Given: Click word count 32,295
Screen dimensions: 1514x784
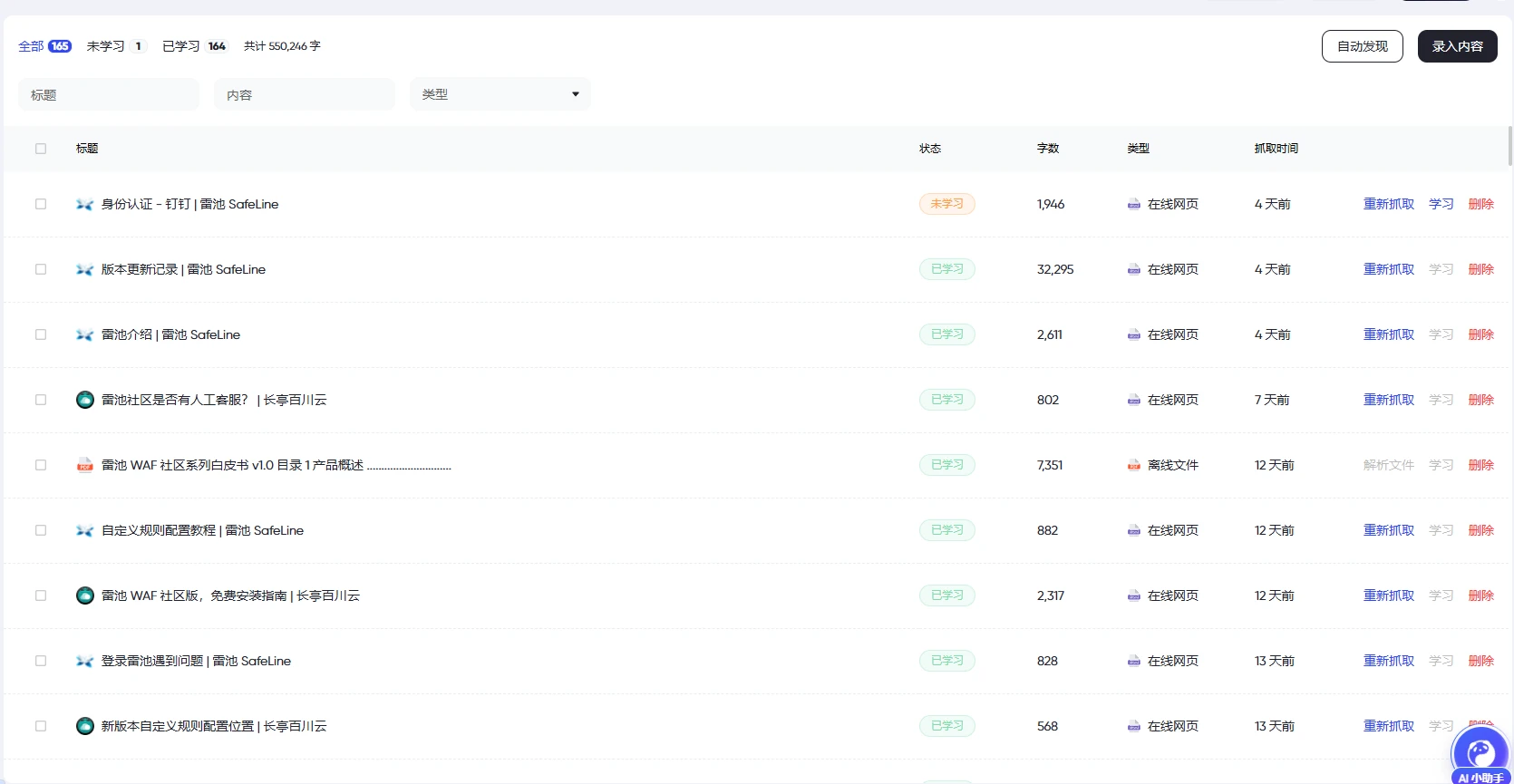Looking at the screenshot, I should click(x=1055, y=269).
